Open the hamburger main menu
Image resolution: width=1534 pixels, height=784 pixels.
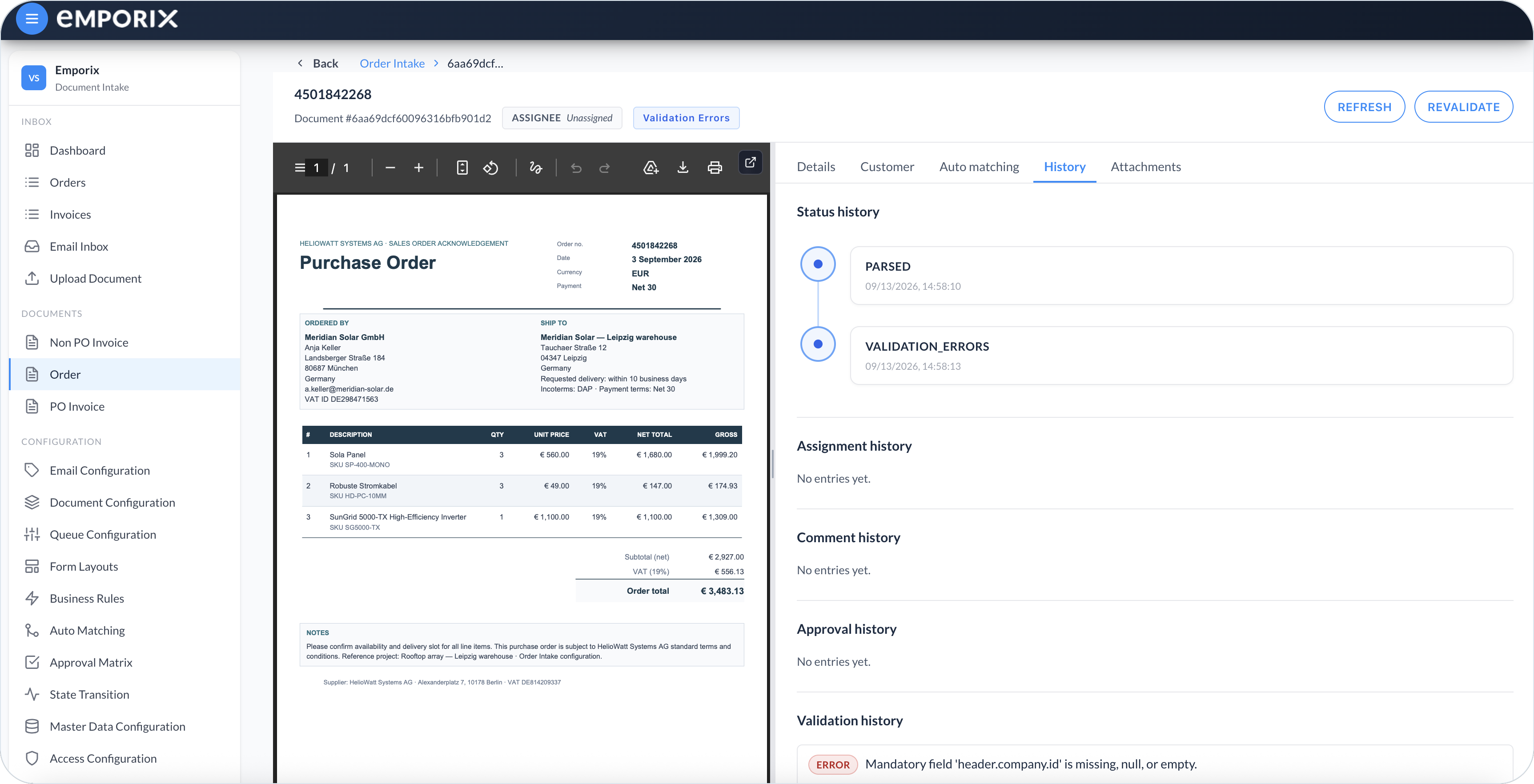[32, 19]
